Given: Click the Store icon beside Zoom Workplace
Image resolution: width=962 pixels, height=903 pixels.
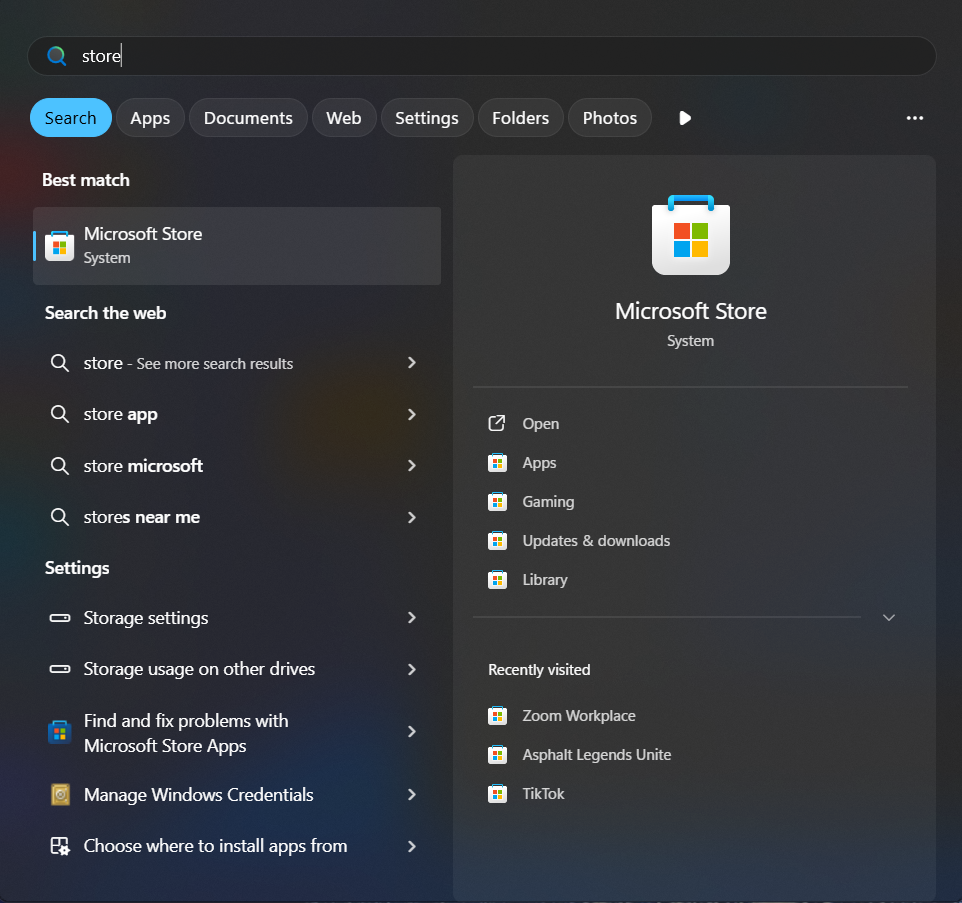Looking at the screenshot, I should (x=497, y=716).
